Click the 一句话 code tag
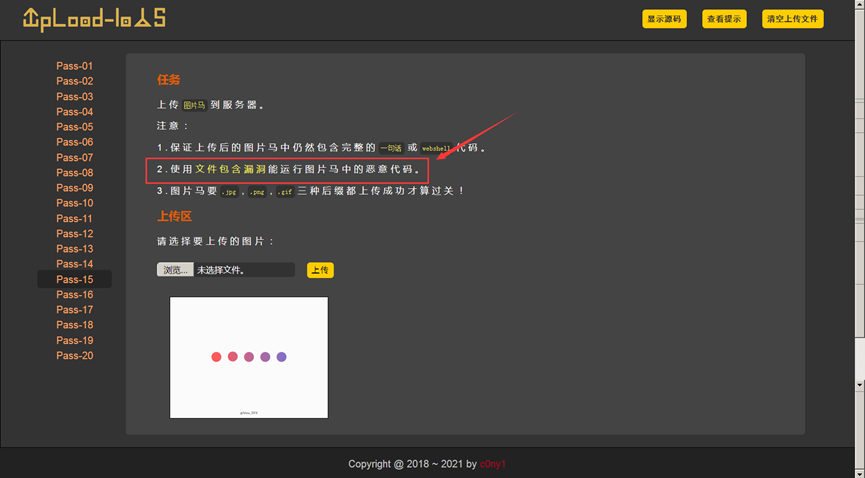Image resolution: width=865 pixels, height=478 pixels. coord(391,148)
